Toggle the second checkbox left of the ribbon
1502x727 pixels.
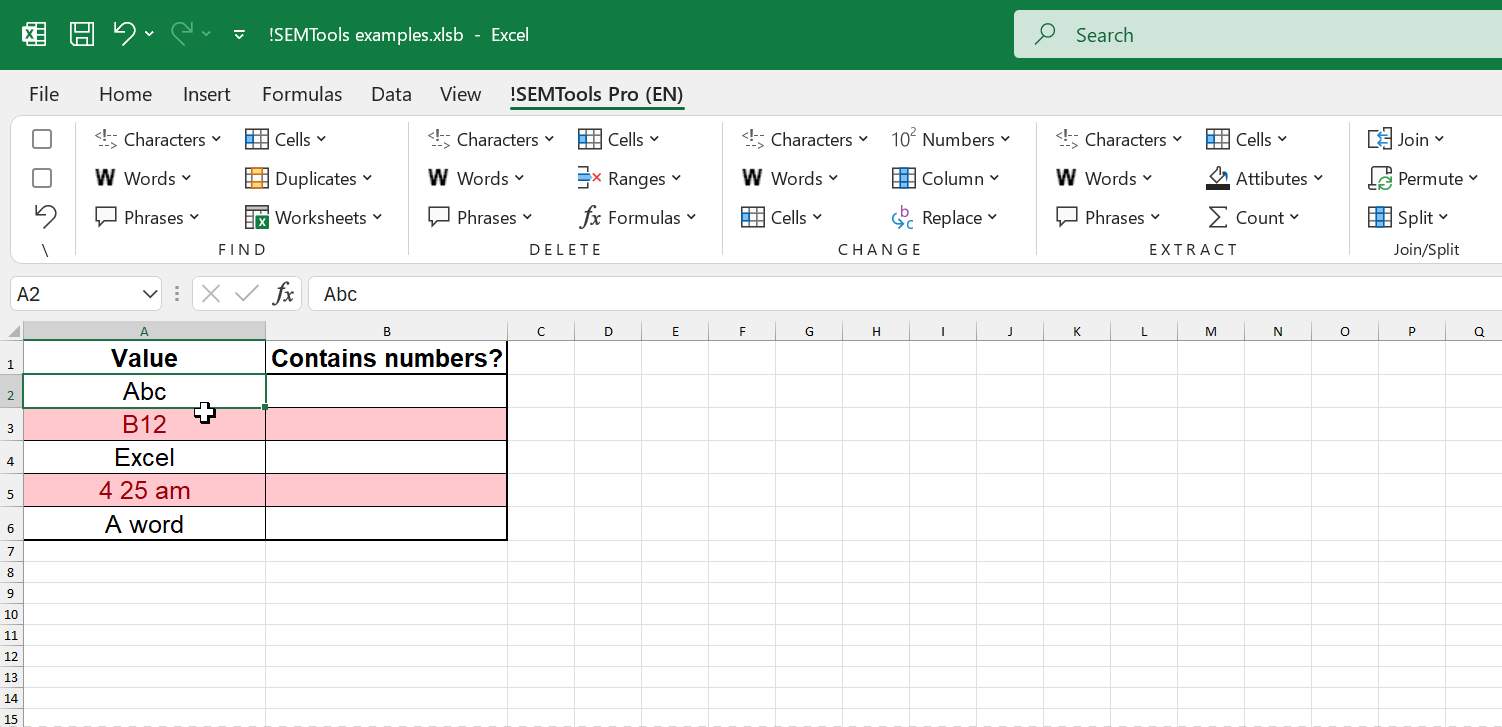tap(42, 178)
